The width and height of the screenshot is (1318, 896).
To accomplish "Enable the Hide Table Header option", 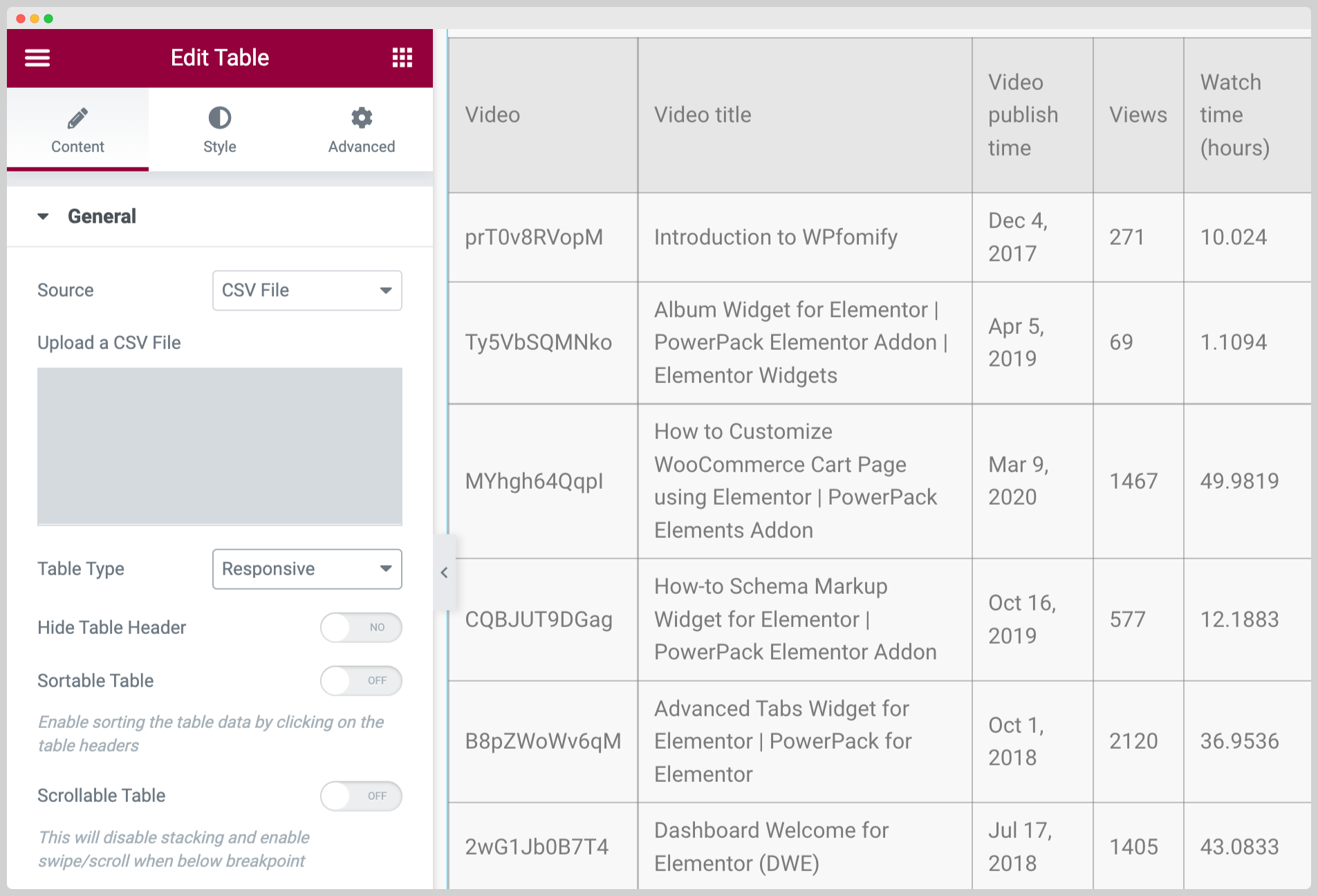I will point(360,627).
